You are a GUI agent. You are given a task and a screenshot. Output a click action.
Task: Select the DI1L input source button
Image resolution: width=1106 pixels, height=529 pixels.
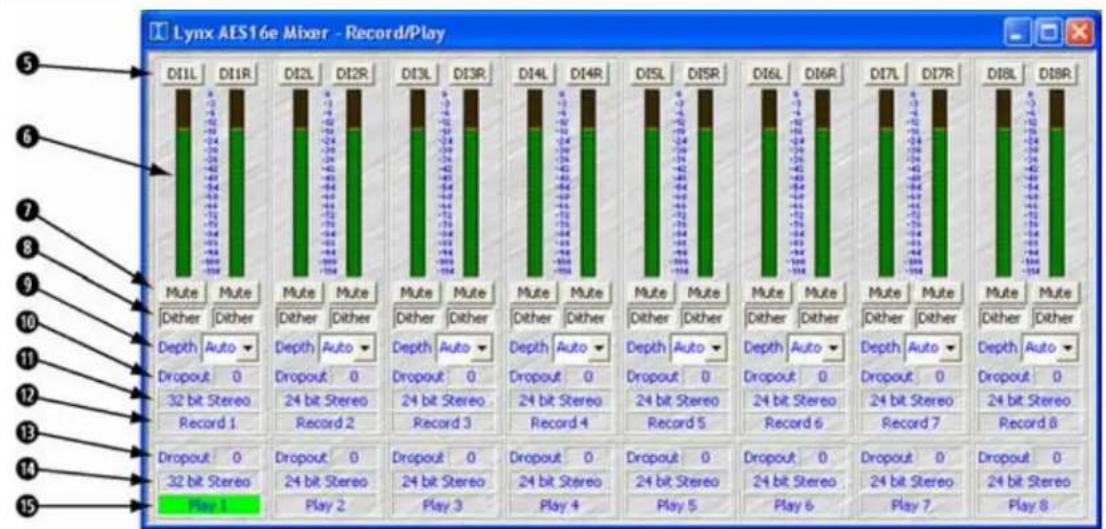(182, 73)
